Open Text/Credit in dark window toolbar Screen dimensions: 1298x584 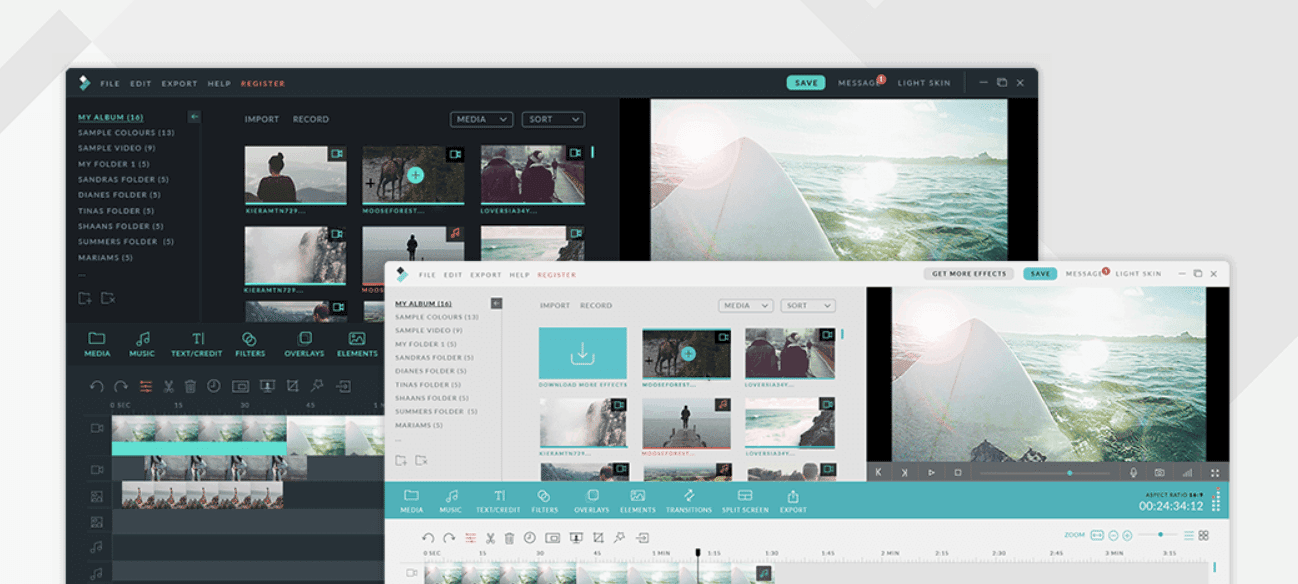(197, 344)
